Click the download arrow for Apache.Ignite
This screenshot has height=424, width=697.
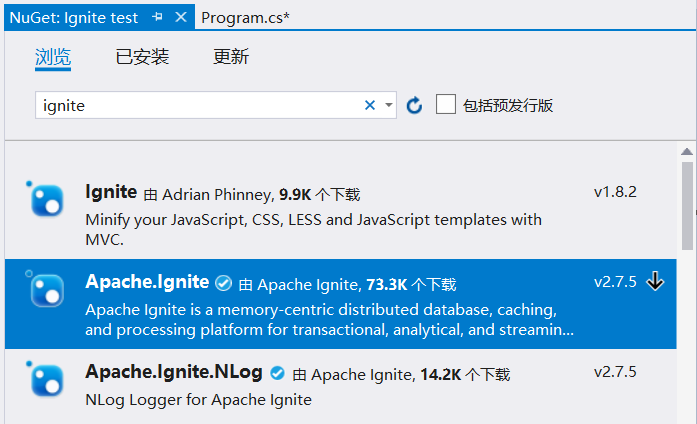point(655,281)
